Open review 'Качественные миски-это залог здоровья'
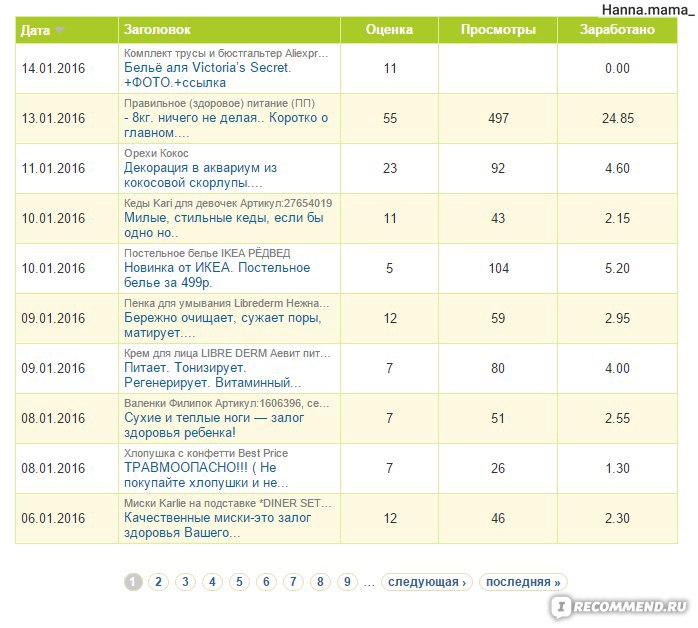Screen dimensions: 698x628 tap(217, 525)
